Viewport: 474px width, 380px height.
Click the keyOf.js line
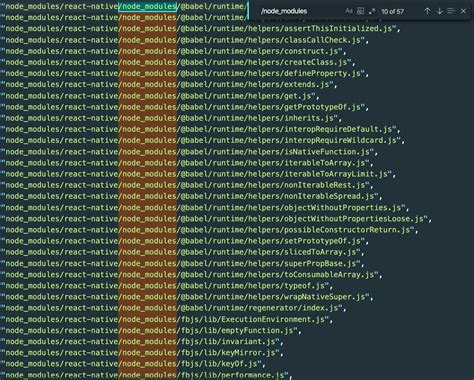click(133, 364)
